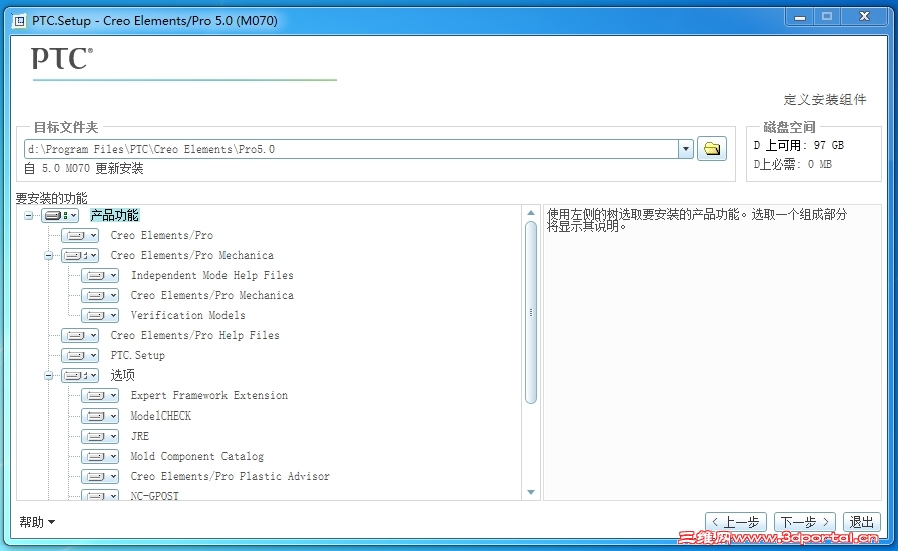Image resolution: width=898 pixels, height=551 pixels.
Task: Select the 选项 tree item
Action: (123, 376)
